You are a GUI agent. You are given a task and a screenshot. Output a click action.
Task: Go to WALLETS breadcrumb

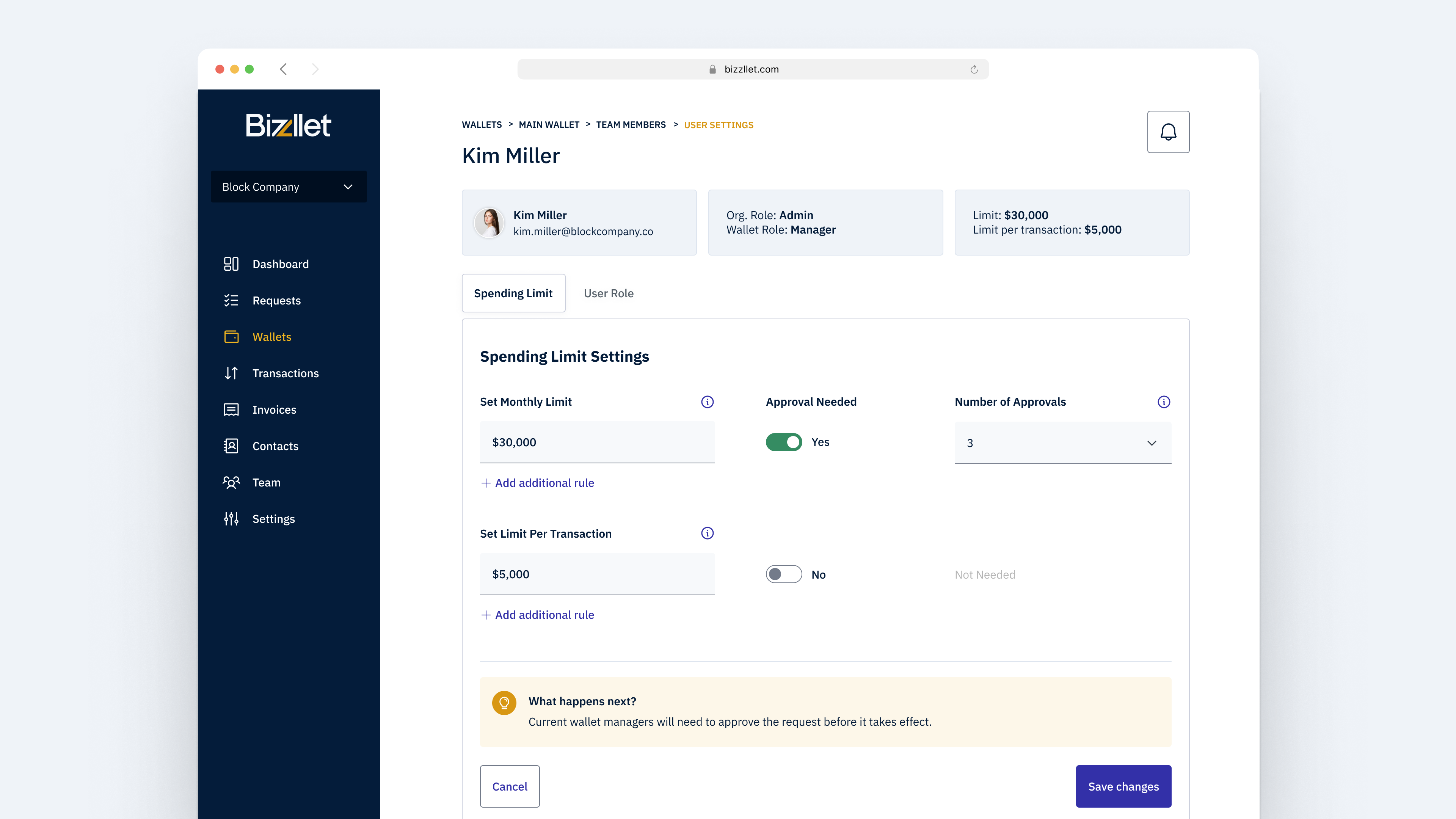pyautogui.click(x=482, y=124)
